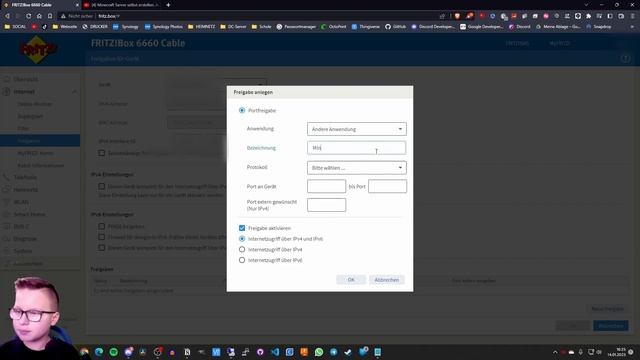Screen dimensions: 640x360
Task: Open Steam from the taskbar
Action: (348, 352)
